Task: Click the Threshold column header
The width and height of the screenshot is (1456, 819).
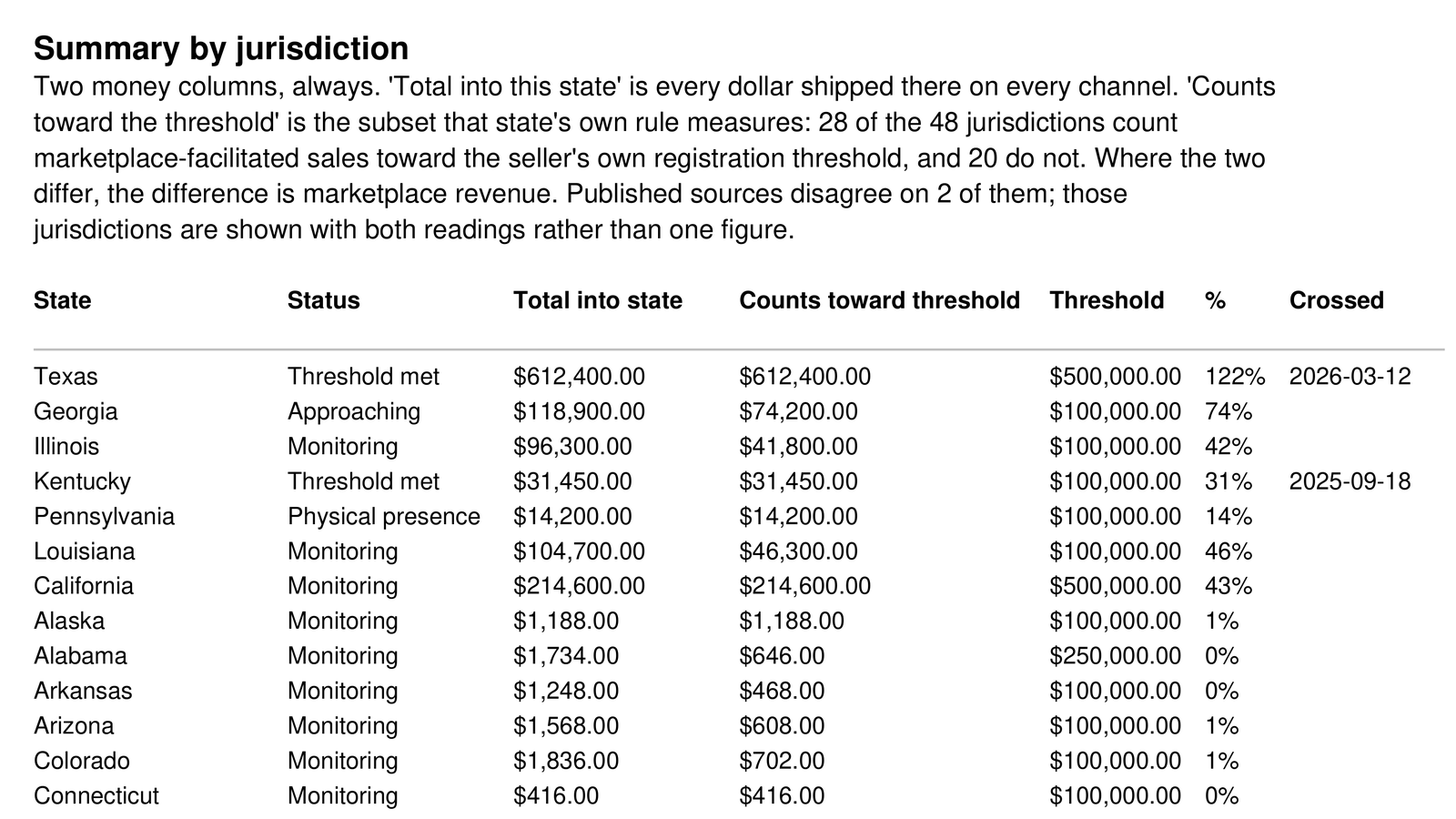Action: tap(1107, 300)
